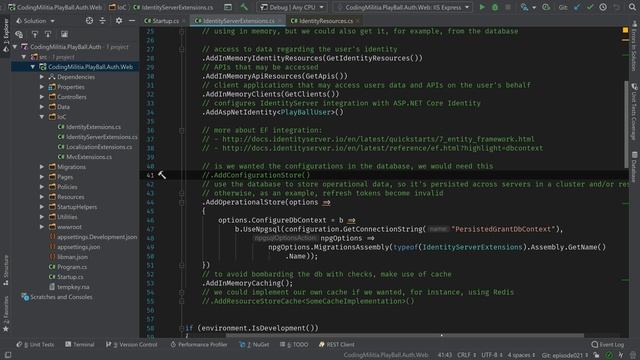Click the gray stop button in the toolbar
The image size is (640, 360).
pyautogui.click(x=508, y=7)
